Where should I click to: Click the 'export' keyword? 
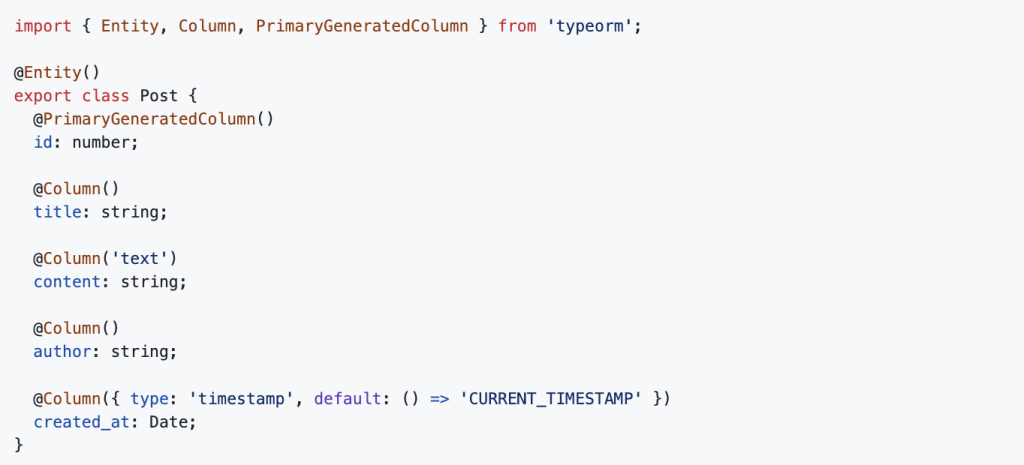point(42,95)
